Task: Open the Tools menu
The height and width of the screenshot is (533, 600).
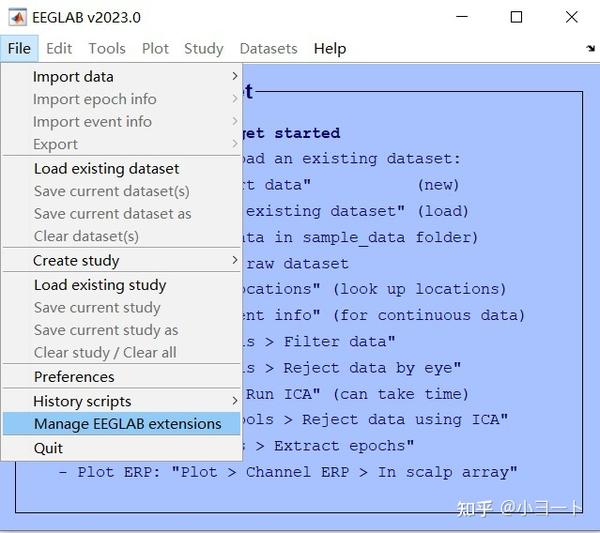Action: pos(107,48)
